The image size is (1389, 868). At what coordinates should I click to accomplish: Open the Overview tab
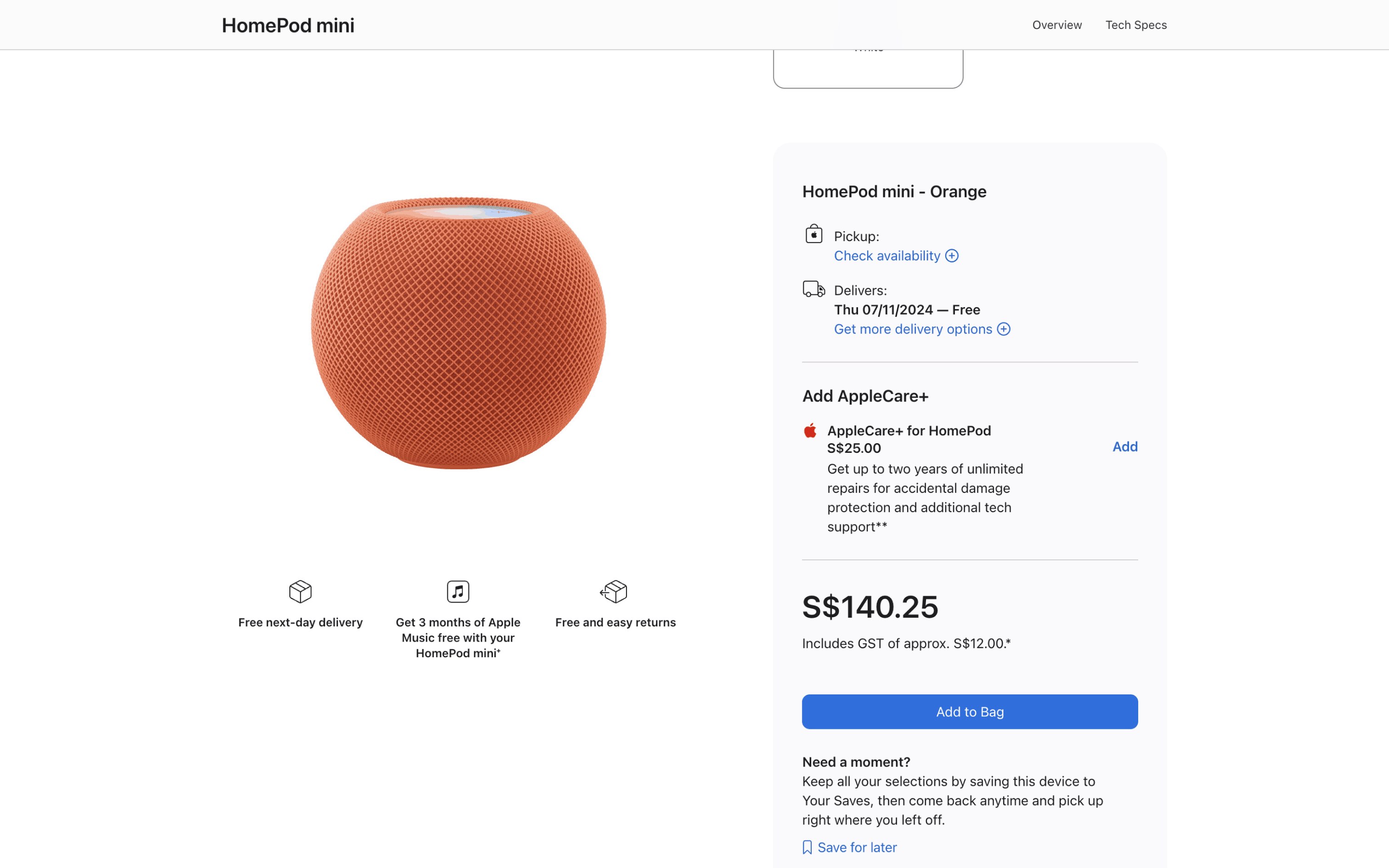tap(1056, 25)
